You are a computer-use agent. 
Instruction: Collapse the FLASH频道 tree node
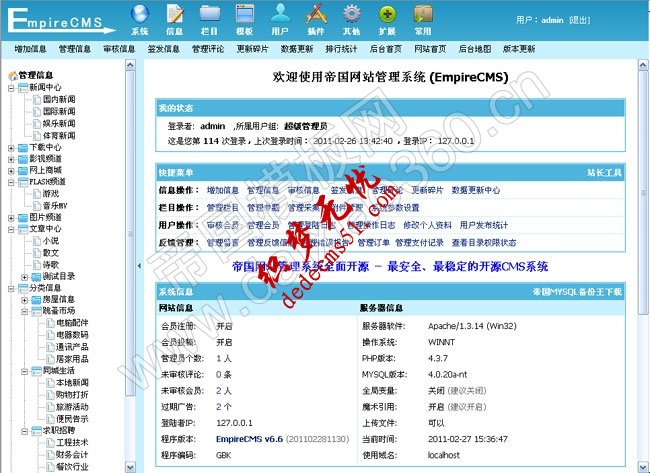pos(11,182)
